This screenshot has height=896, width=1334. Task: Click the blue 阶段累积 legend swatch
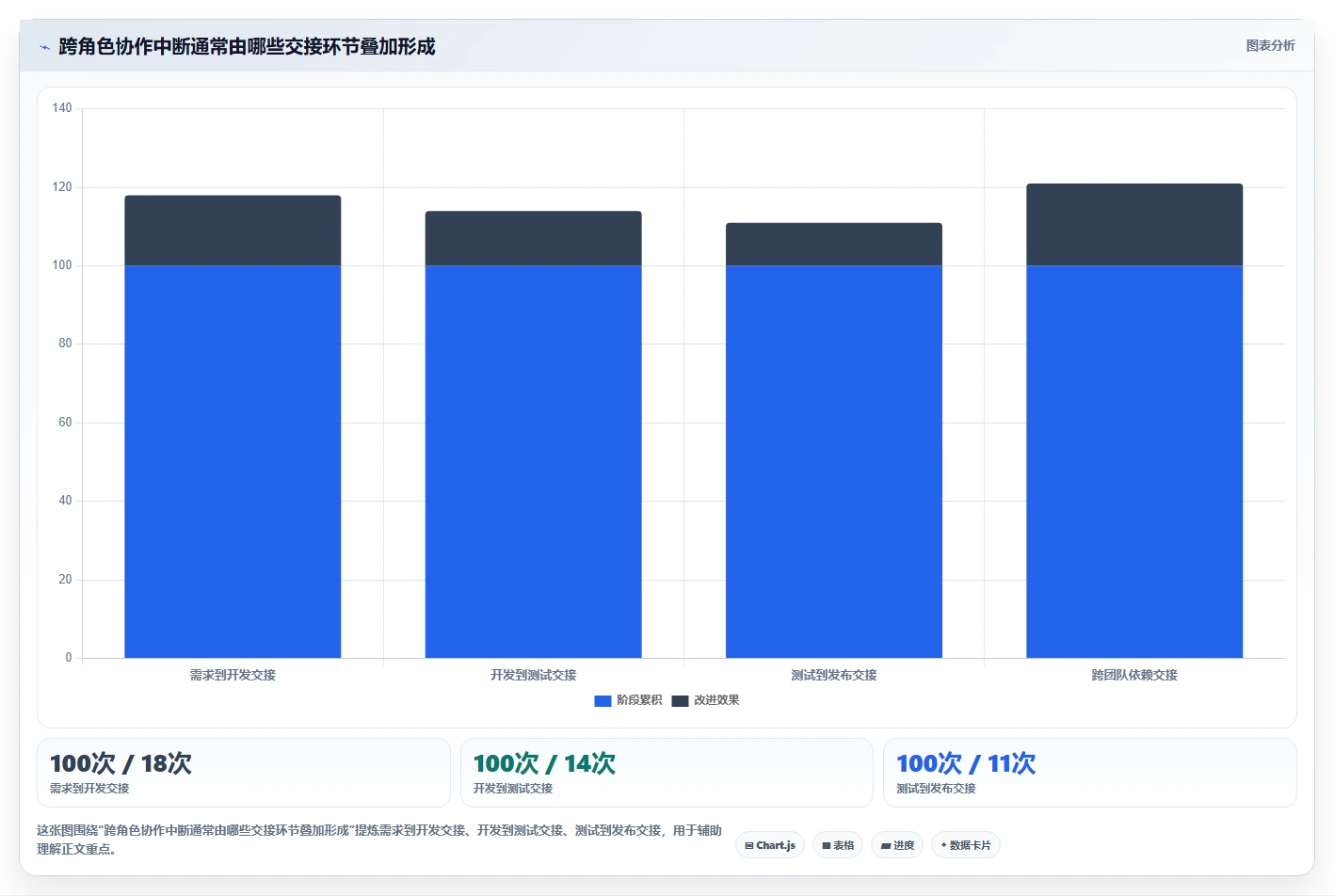point(603,700)
